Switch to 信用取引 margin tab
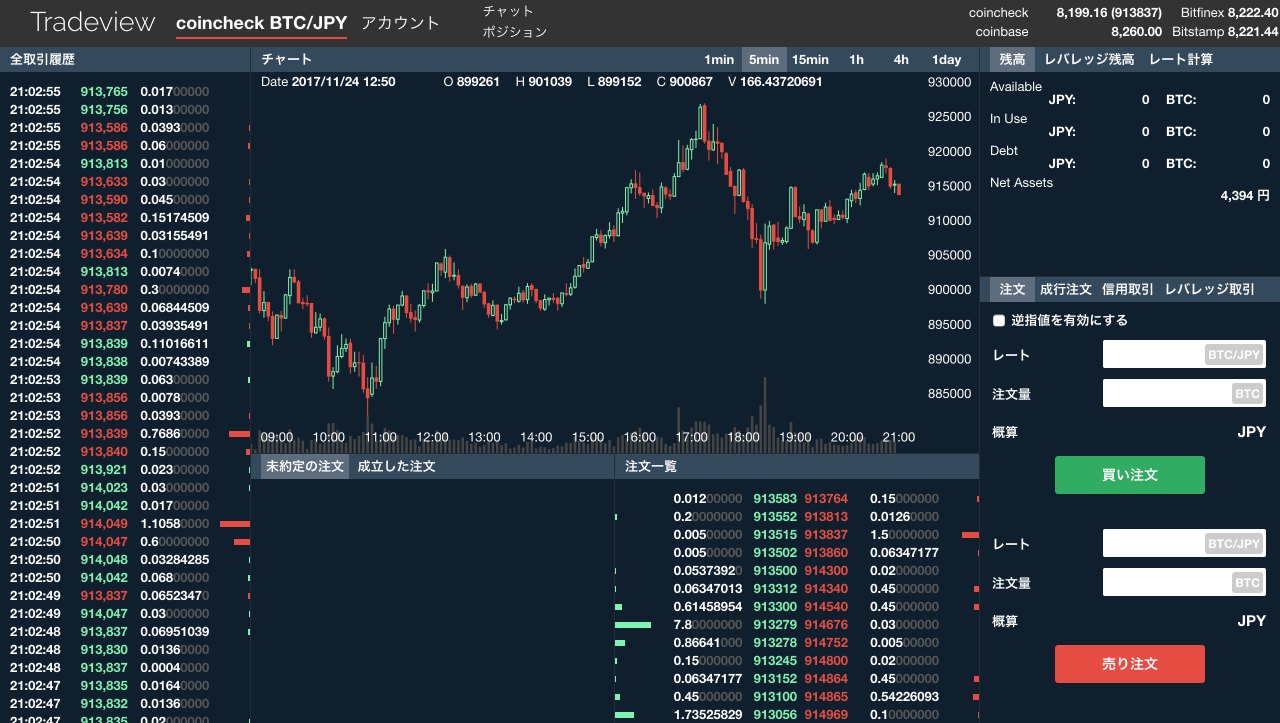Screen dimensions: 1280x723 [1127, 289]
